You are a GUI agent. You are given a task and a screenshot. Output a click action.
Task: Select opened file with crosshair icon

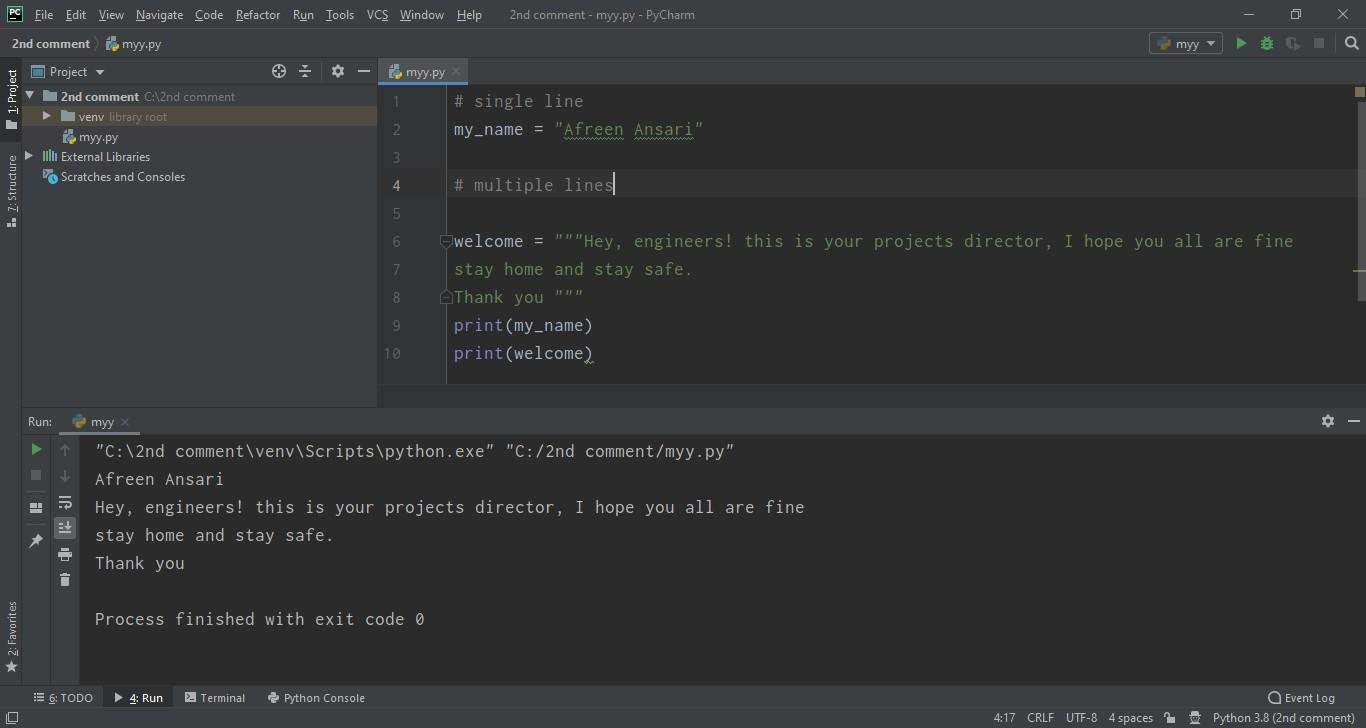[278, 71]
